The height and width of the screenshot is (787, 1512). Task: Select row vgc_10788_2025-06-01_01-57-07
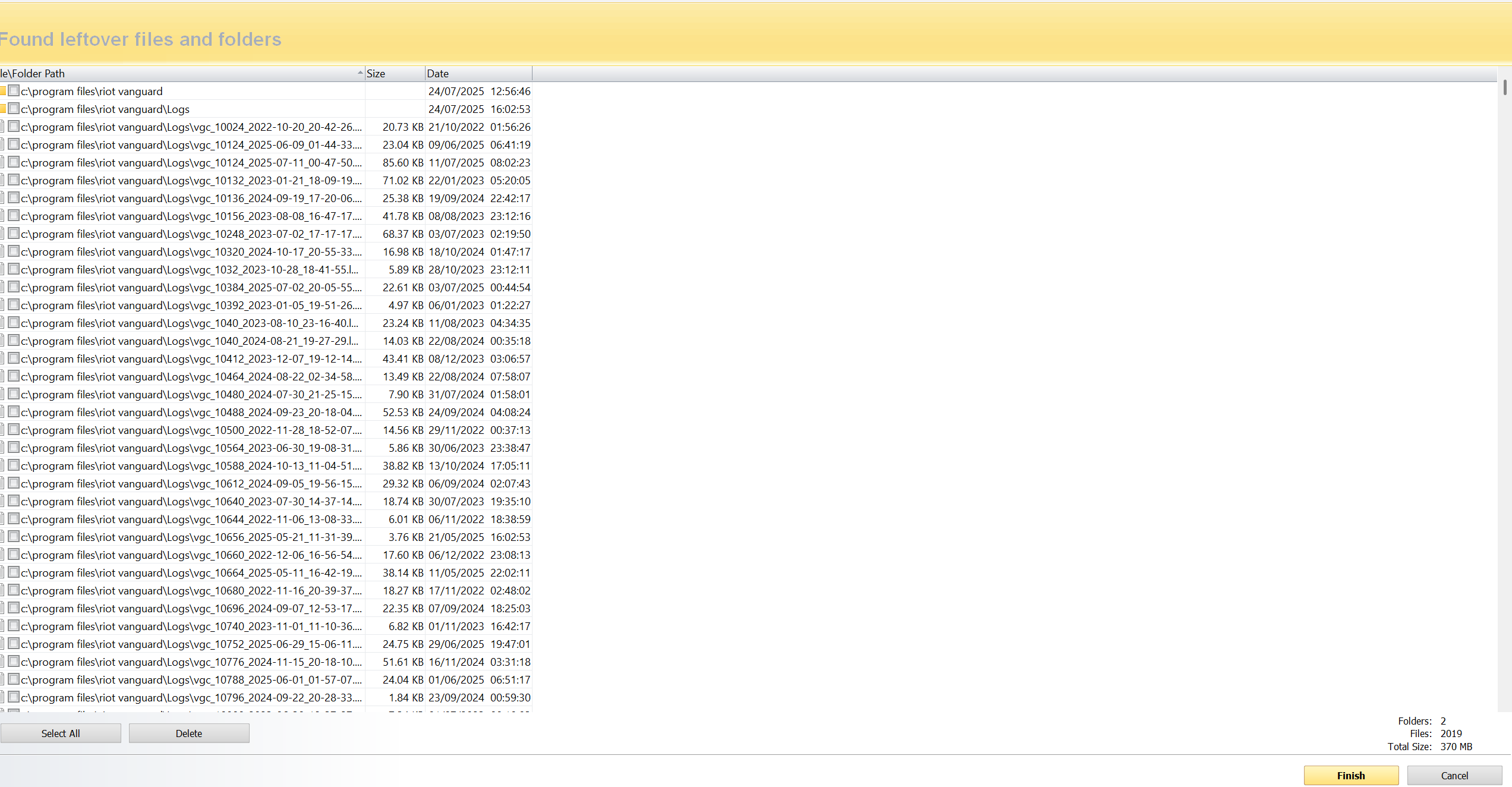(x=266, y=679)
